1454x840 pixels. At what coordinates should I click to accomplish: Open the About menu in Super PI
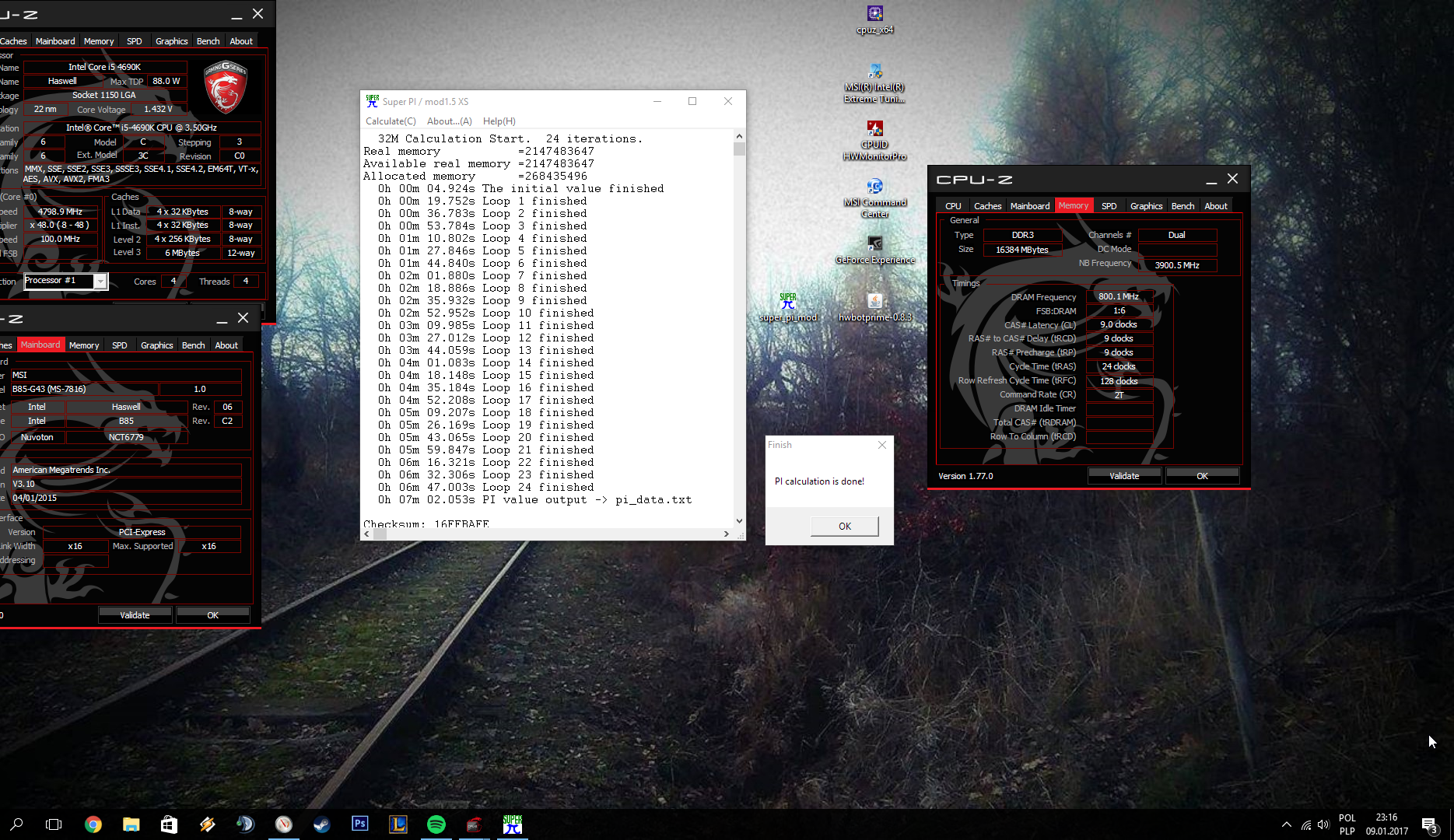[449, 121]
